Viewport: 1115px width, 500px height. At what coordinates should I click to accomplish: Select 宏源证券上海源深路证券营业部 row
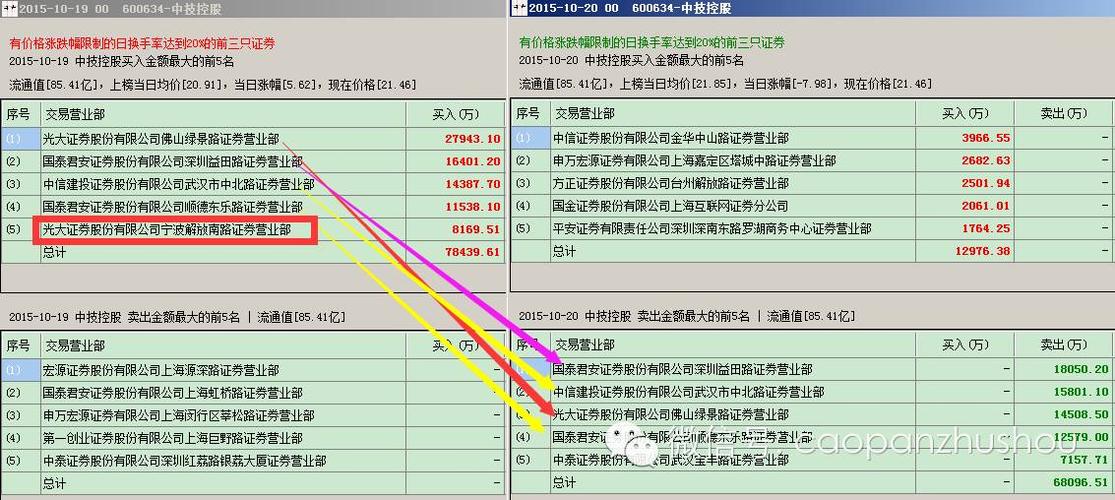tap(253, 371)
